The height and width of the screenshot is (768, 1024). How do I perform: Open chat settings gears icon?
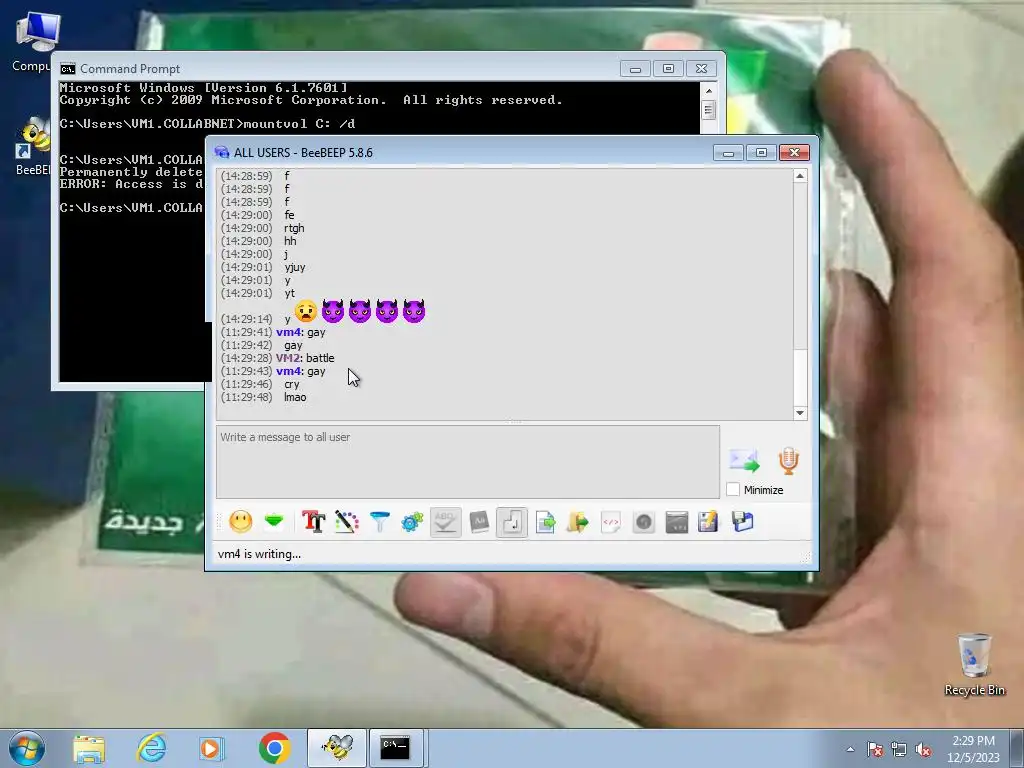(x=412, y=522)
